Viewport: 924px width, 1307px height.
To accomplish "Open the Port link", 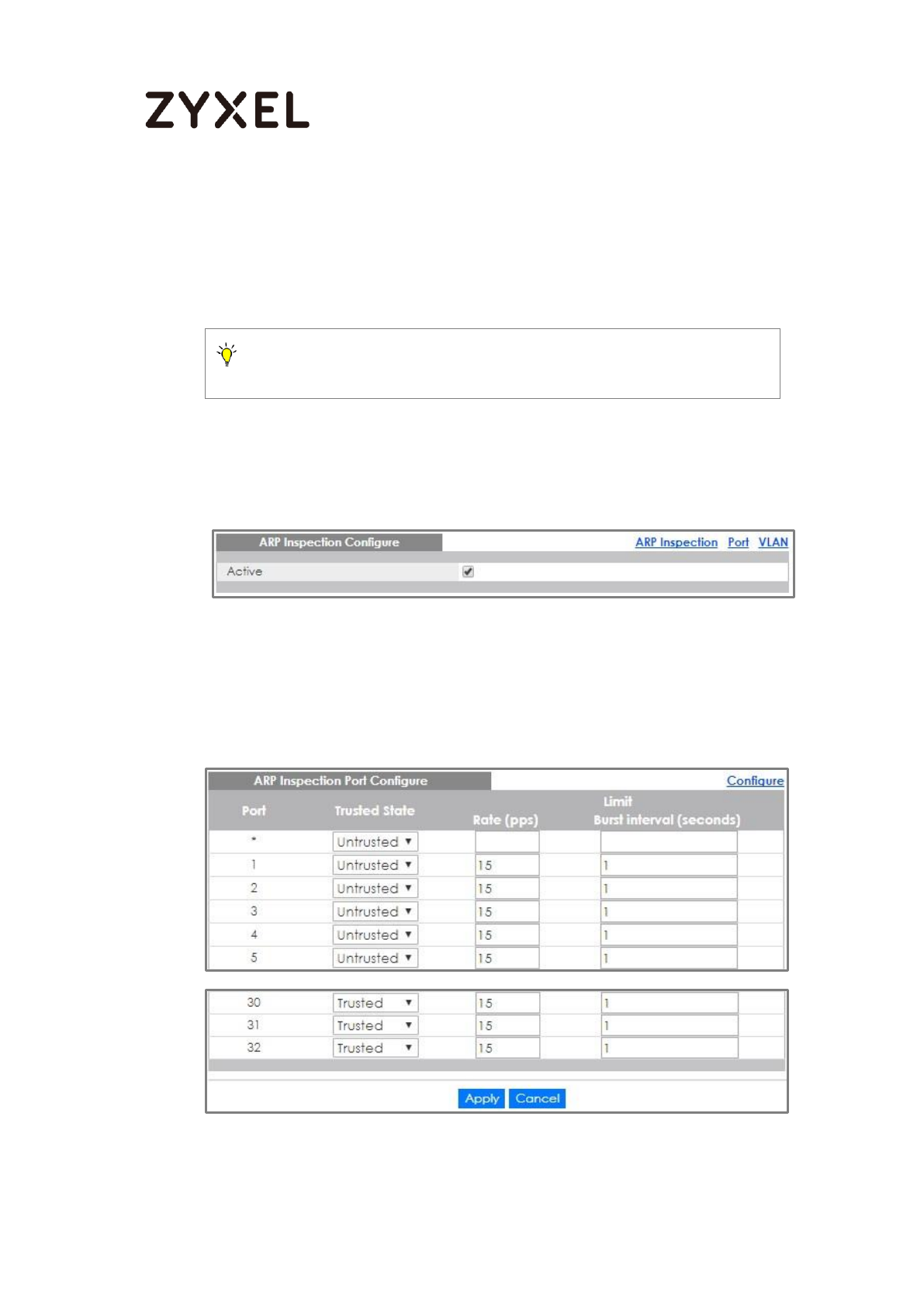I will (x=738, y=543).
